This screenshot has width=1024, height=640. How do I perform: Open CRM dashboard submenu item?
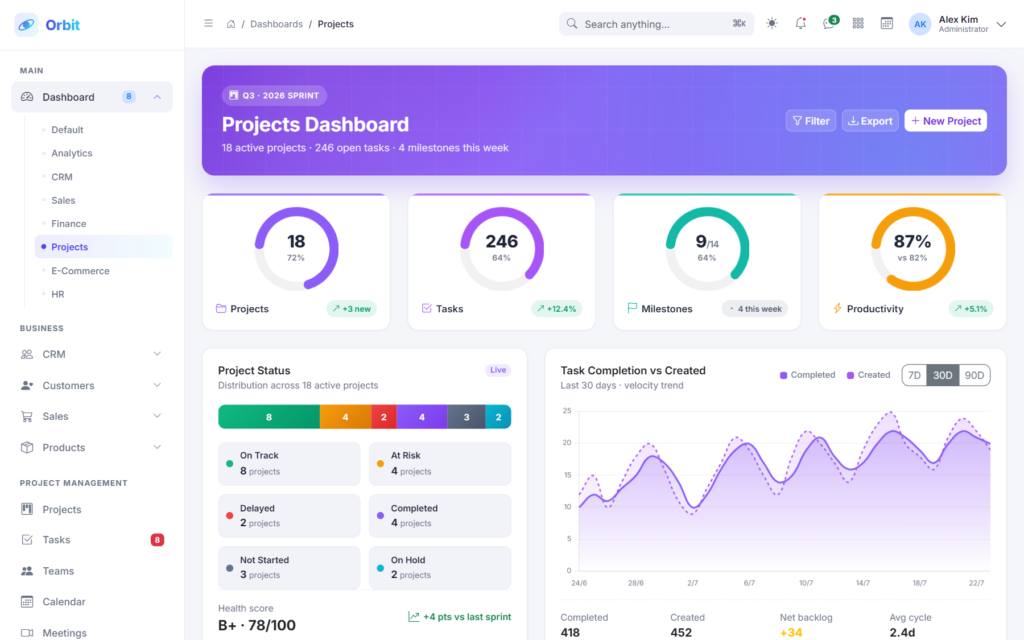[x=104, y=177]
